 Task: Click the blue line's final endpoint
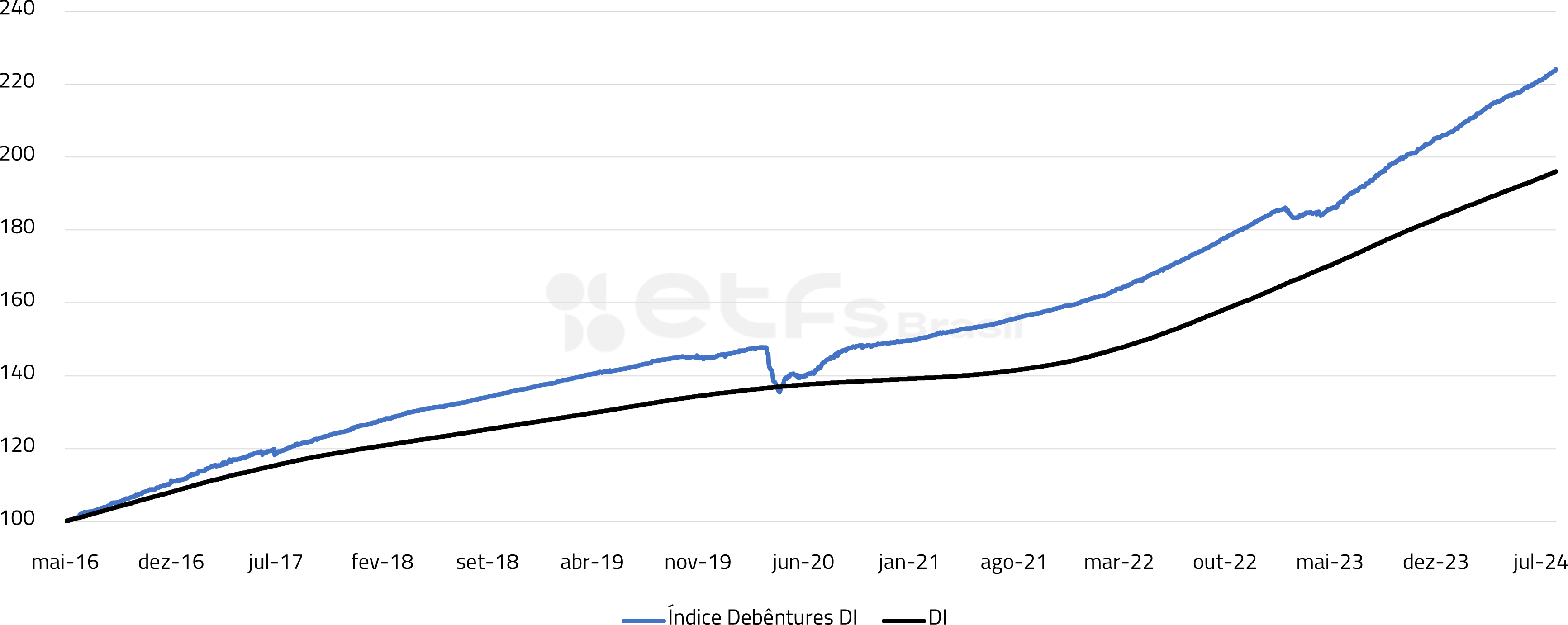pos(1556,69)
